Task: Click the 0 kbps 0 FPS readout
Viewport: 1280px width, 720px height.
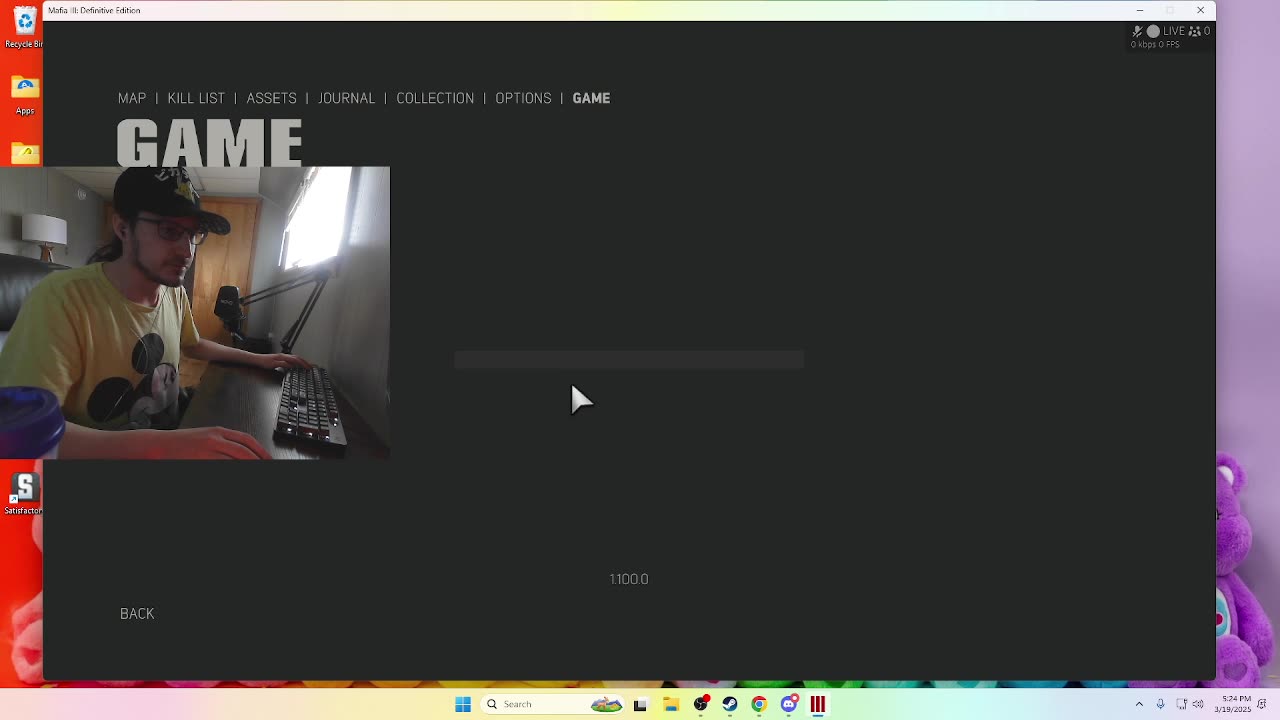Action: click(x=1155, y=45)
